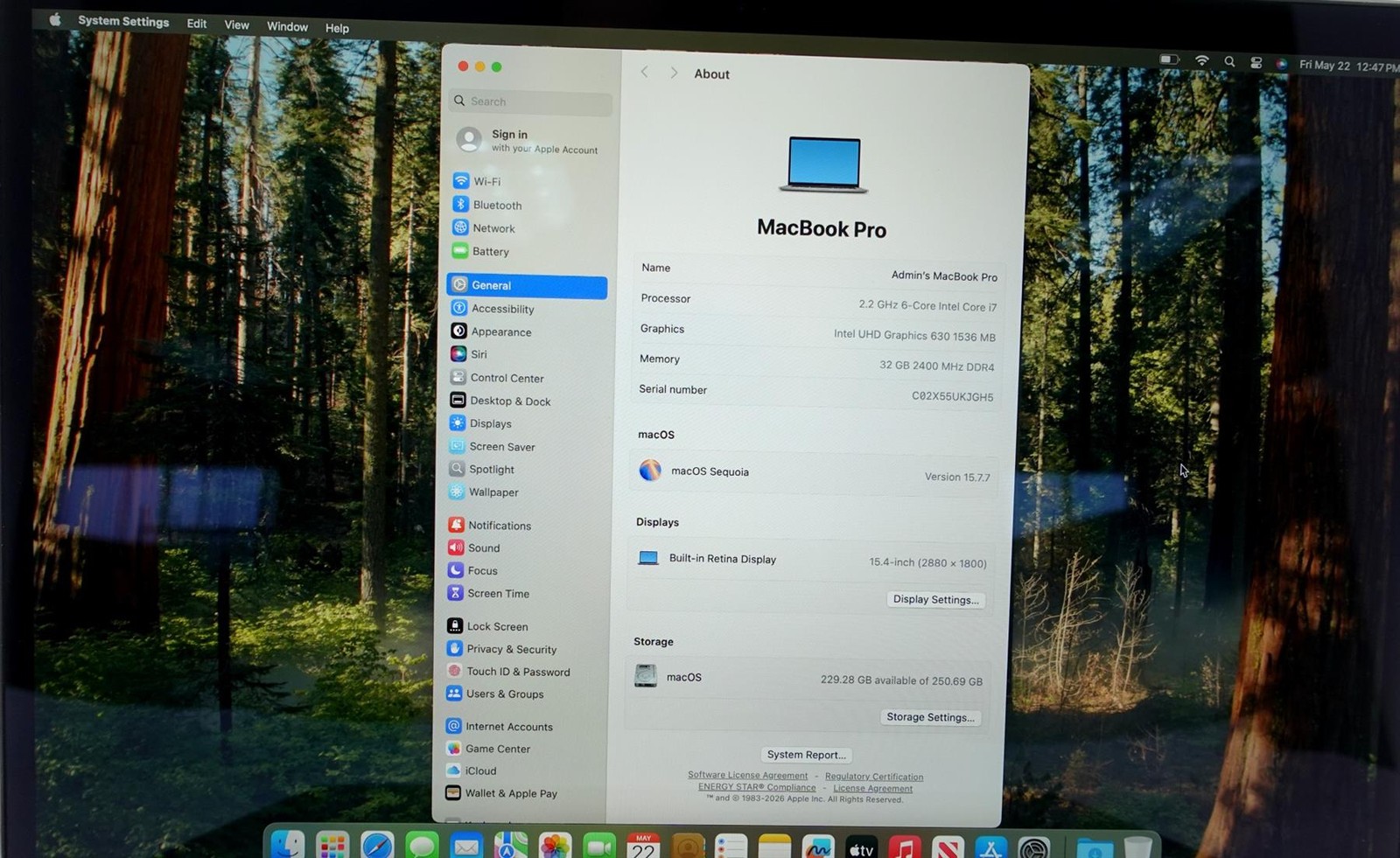This screenshot has height=858, width=1400.
Task: Click the macOS Sequoia version row
Action: coord(814,473)
